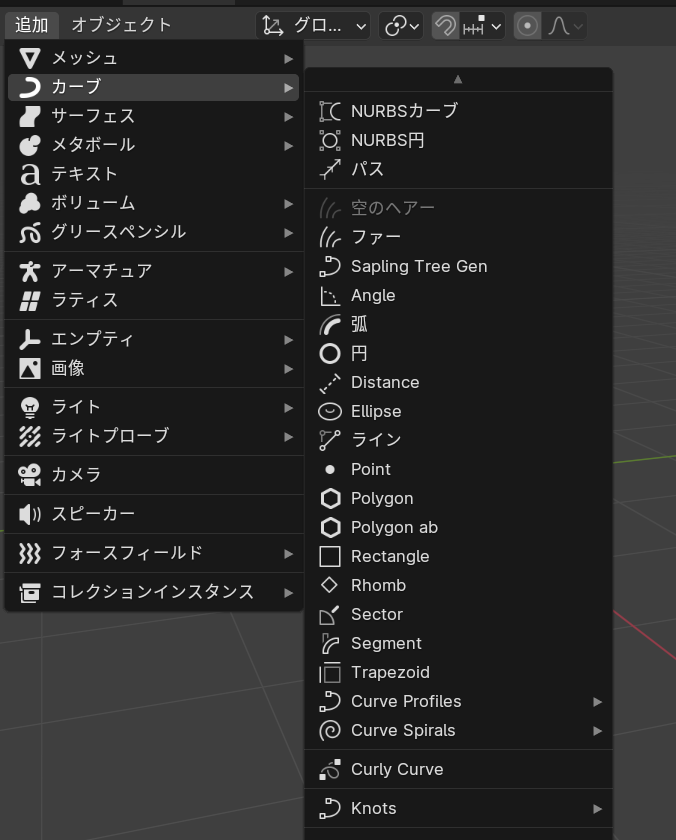Select the Rhomb diamond icon
The width and height of the screenshot is (676, 840).
[330, 586]
